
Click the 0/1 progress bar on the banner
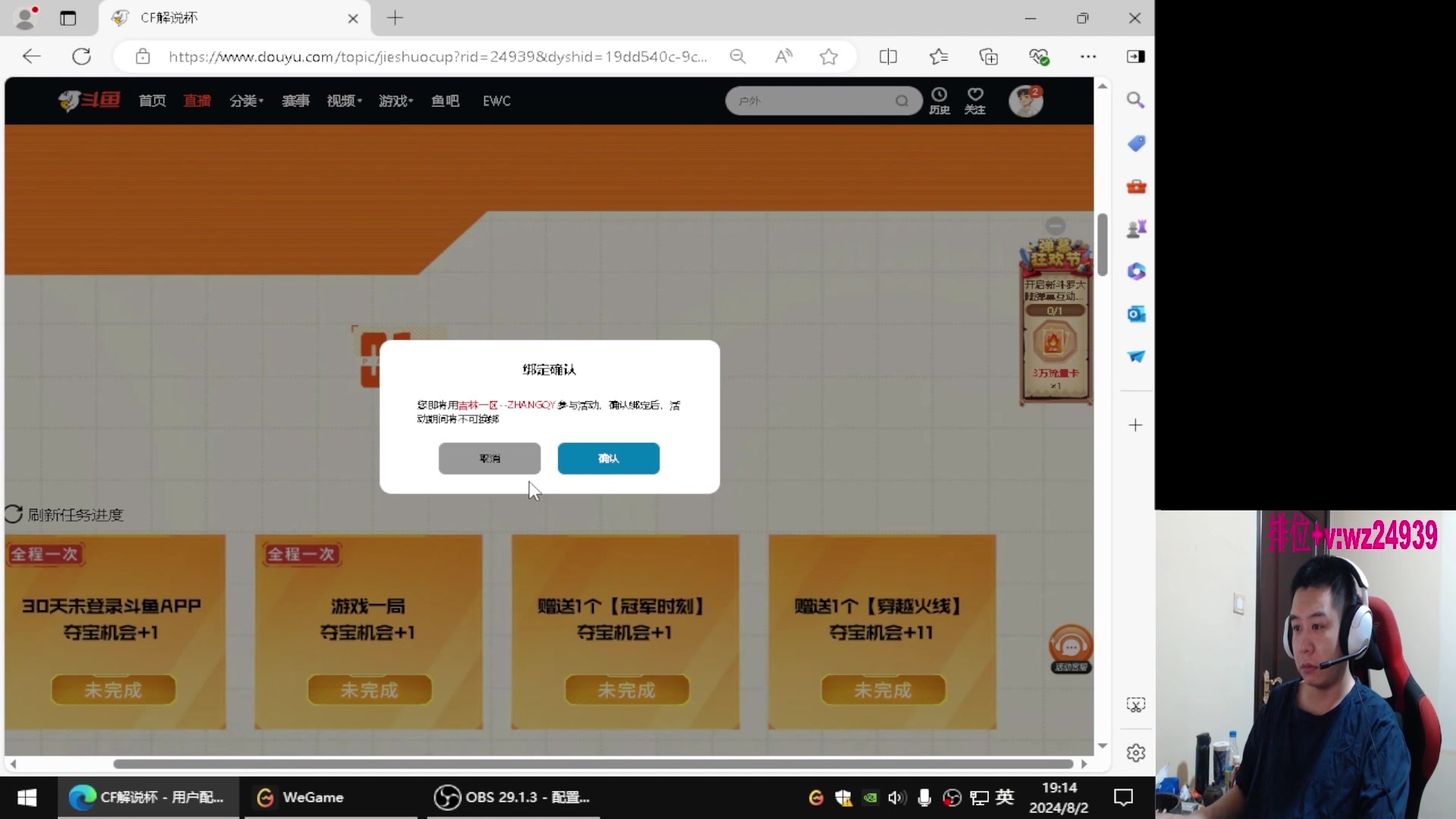pyautogui.click(x=1054, y=310)
